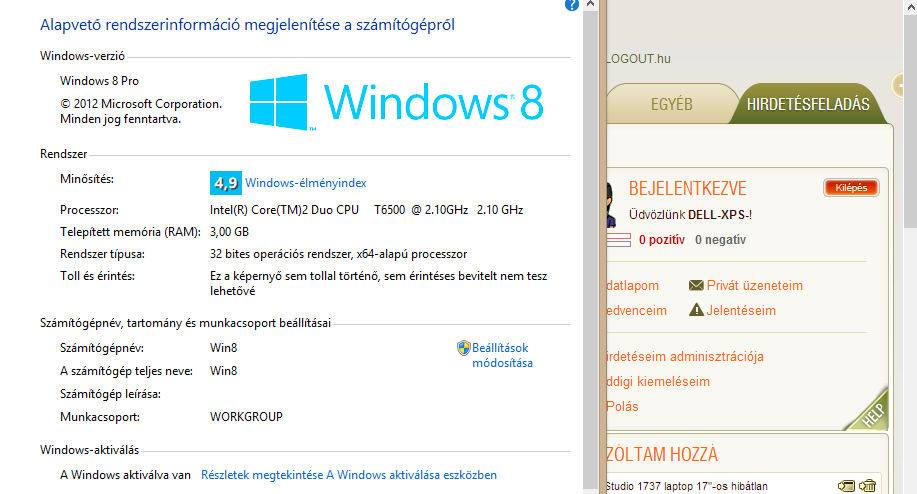This screenshot has height=494, width=917.
Task: Click the red Kilépés logout button
Action: 851,188
